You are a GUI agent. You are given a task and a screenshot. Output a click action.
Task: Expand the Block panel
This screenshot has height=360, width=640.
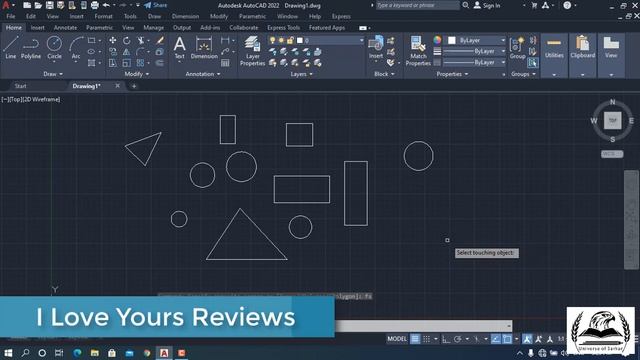click(x=384, y=74)
